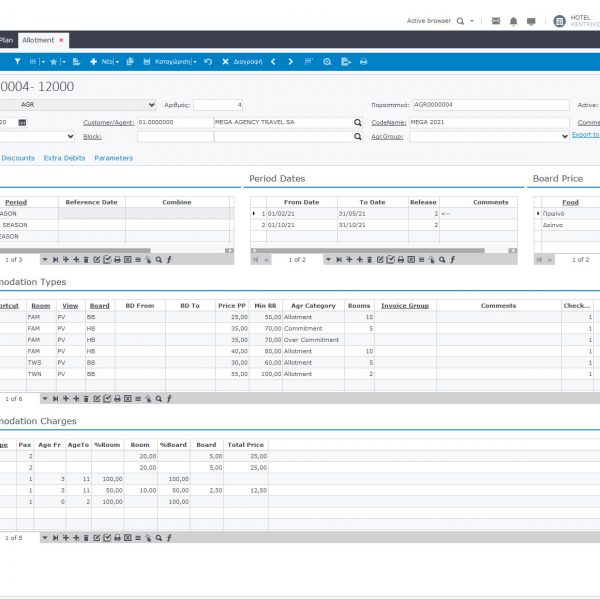Click the Period grid horizontal scrollbar
The width and height of the screenshot is (600, 600).
(75, 251)
